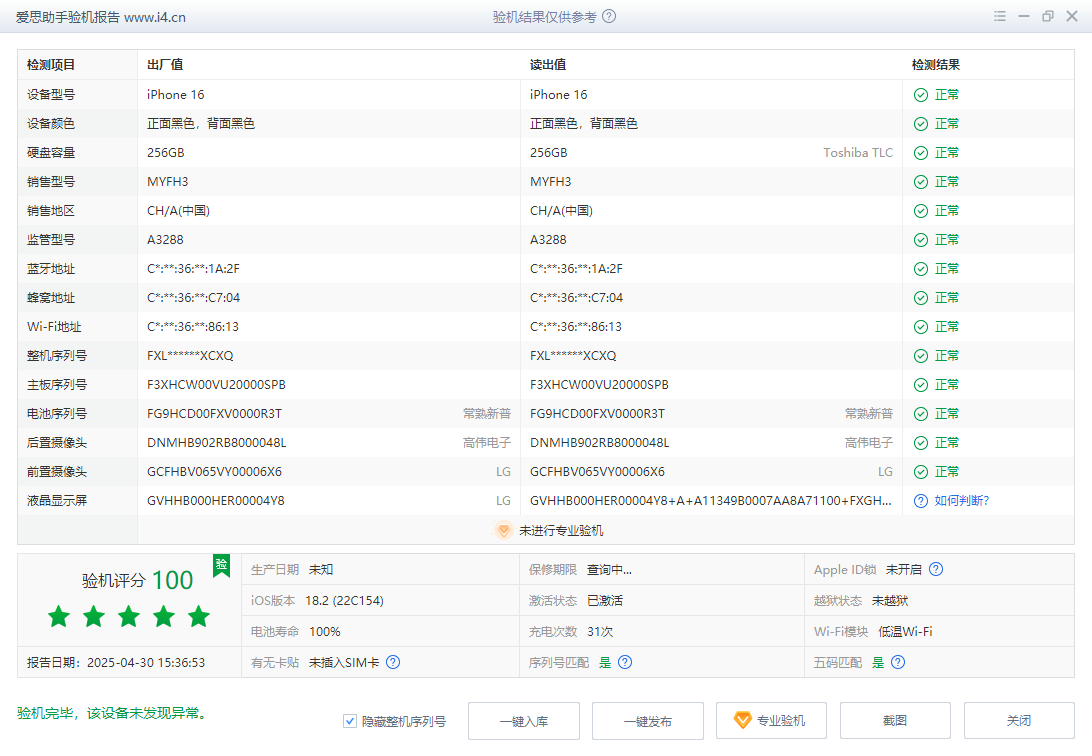Click the 生产日期 未知 value
This screenshot has width=1092, height=756.
(321, 569)
